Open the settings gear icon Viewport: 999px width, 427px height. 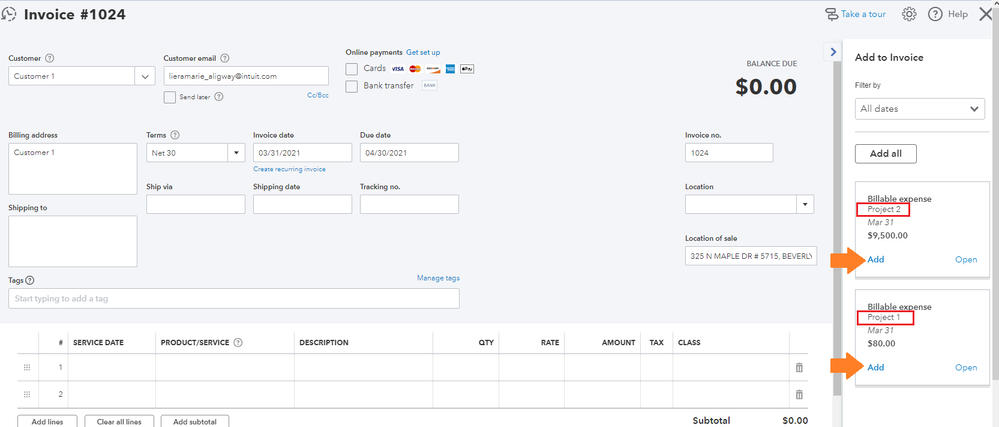click(909, 14)
